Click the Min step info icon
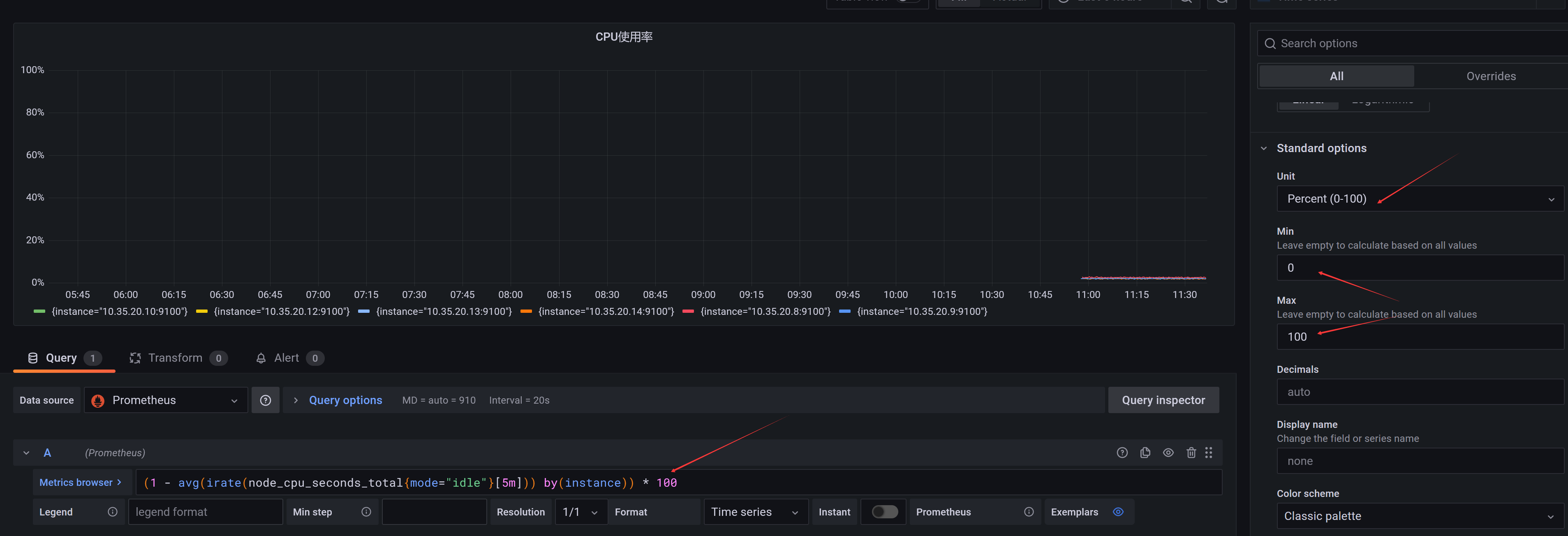Screen dimensions: 1568x536 tap(366, 512)
